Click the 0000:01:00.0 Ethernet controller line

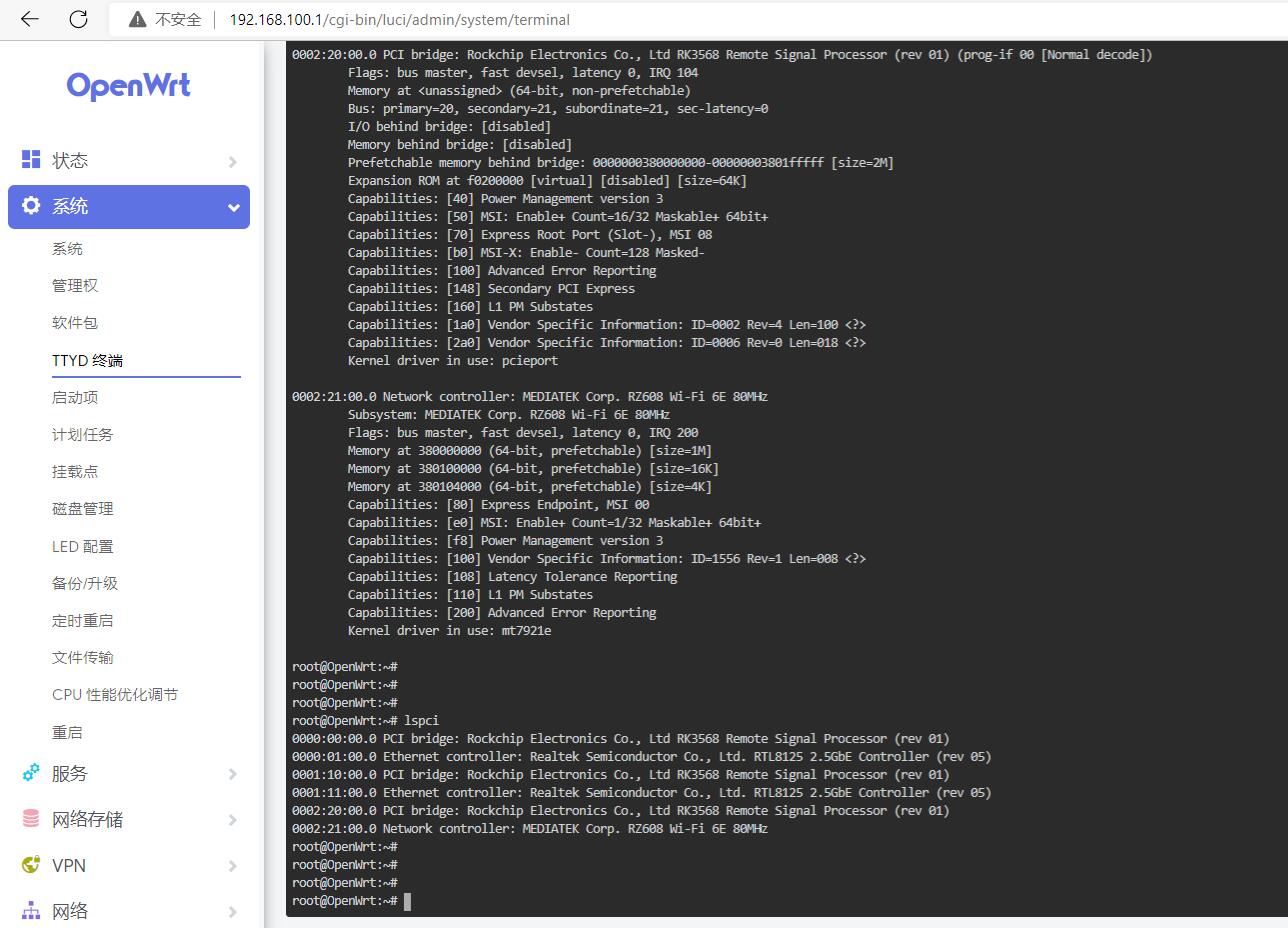(x=642, y=757)
